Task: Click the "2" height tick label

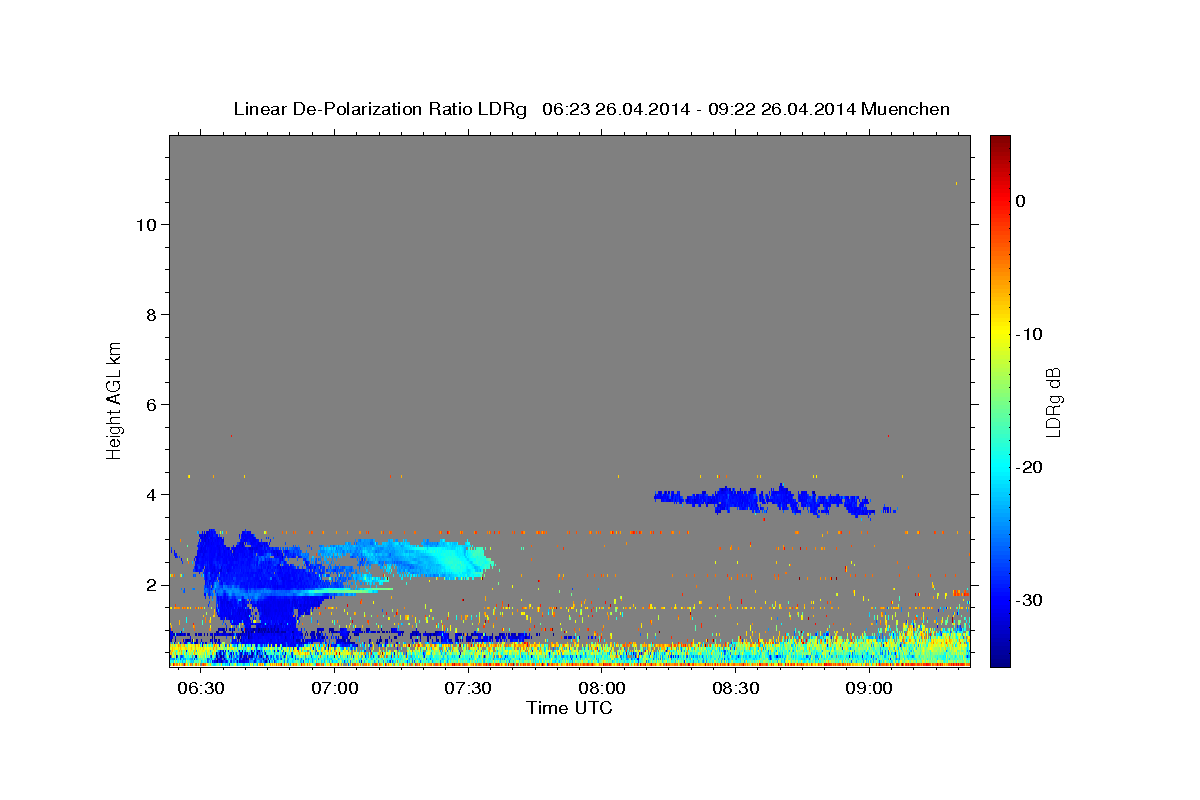Action: pyautogui.click(x=152, y=585)
